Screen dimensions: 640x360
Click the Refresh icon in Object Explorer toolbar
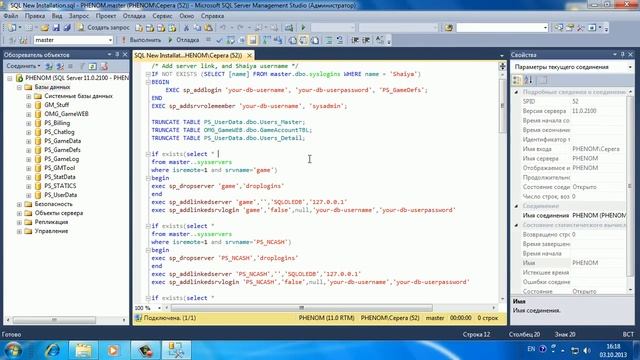pyautogui.click(x=93, y=66)
